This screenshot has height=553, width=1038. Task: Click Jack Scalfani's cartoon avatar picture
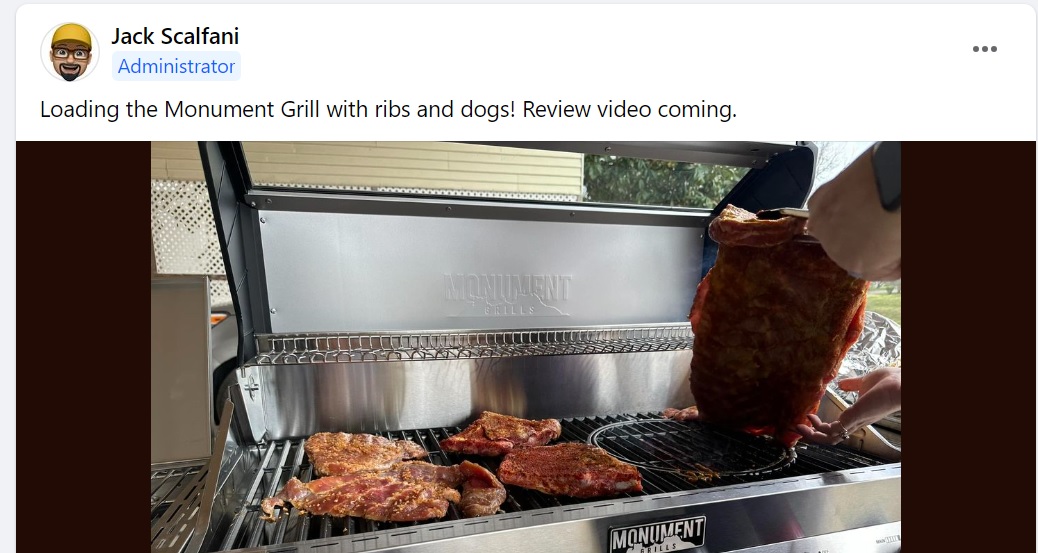70,52
